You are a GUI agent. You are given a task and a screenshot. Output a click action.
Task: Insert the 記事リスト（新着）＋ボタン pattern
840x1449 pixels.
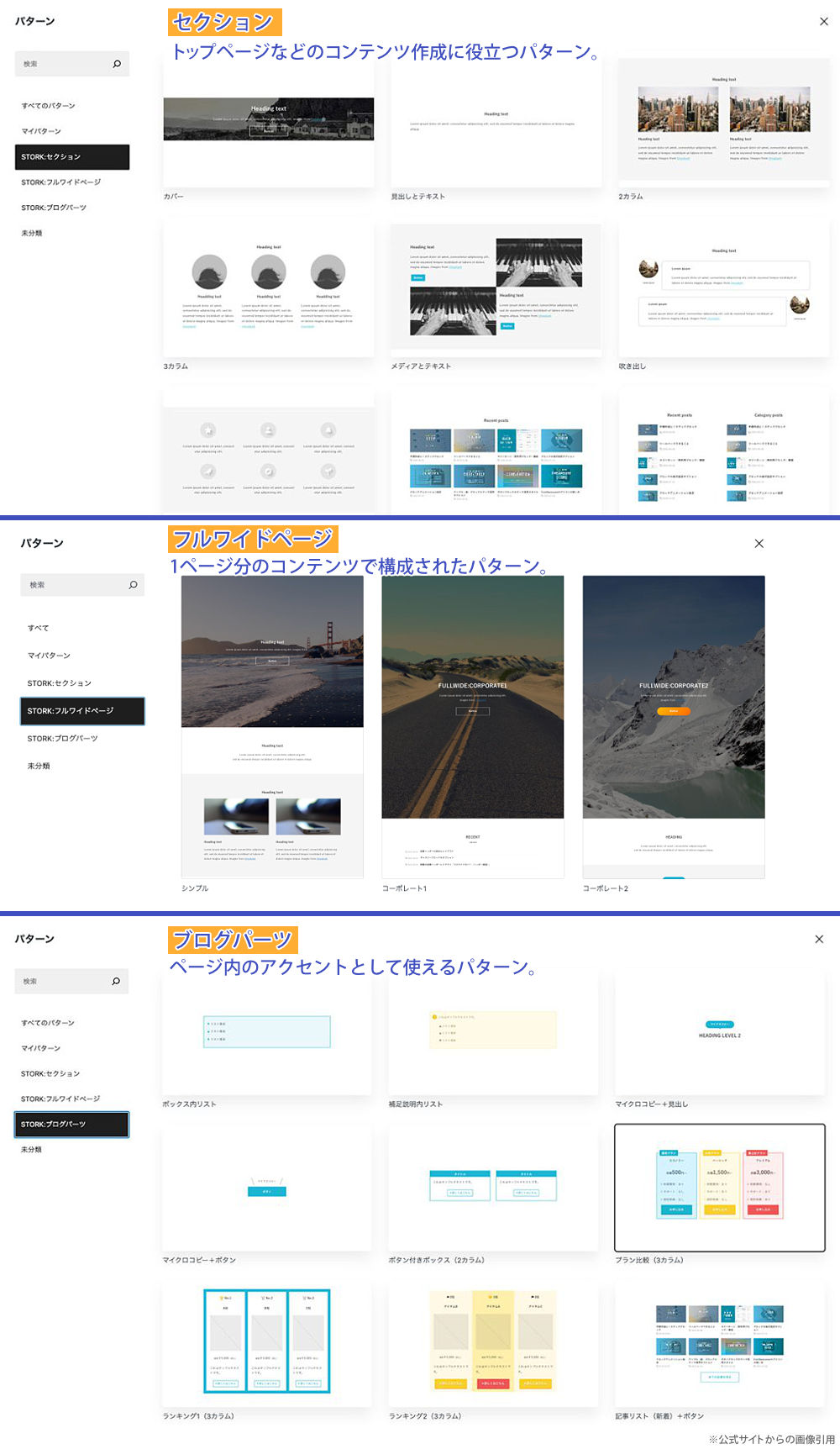point(720,1343)
